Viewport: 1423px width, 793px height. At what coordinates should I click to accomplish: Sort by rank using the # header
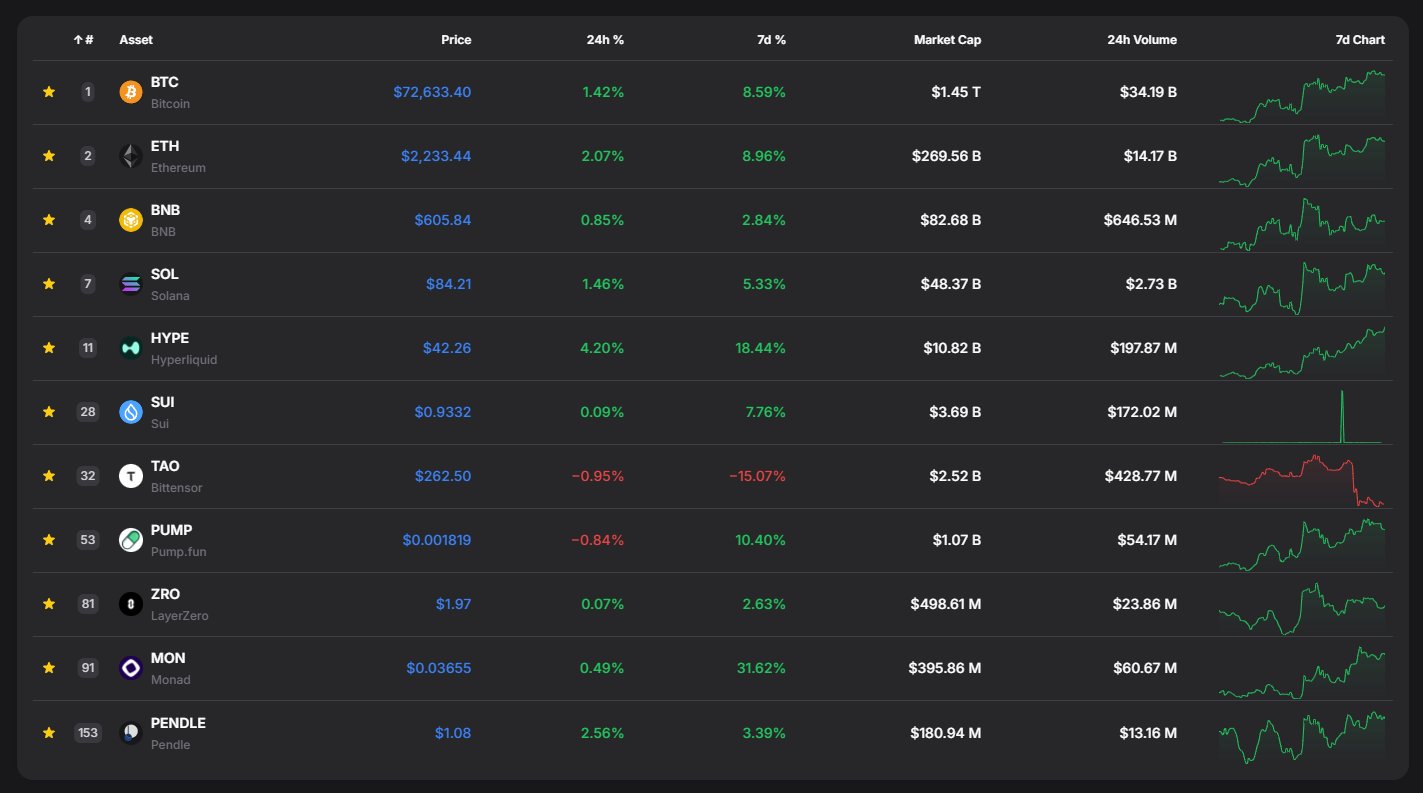pos(84,40)
